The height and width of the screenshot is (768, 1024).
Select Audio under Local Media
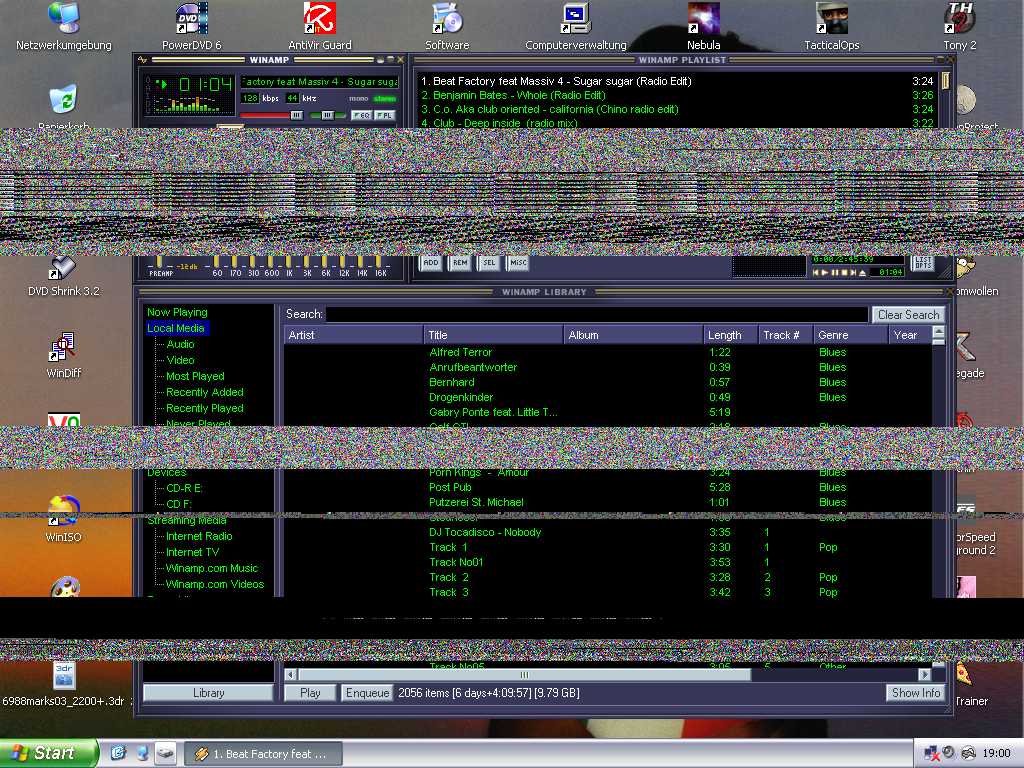pyautogui.click(x=180, y=344)
